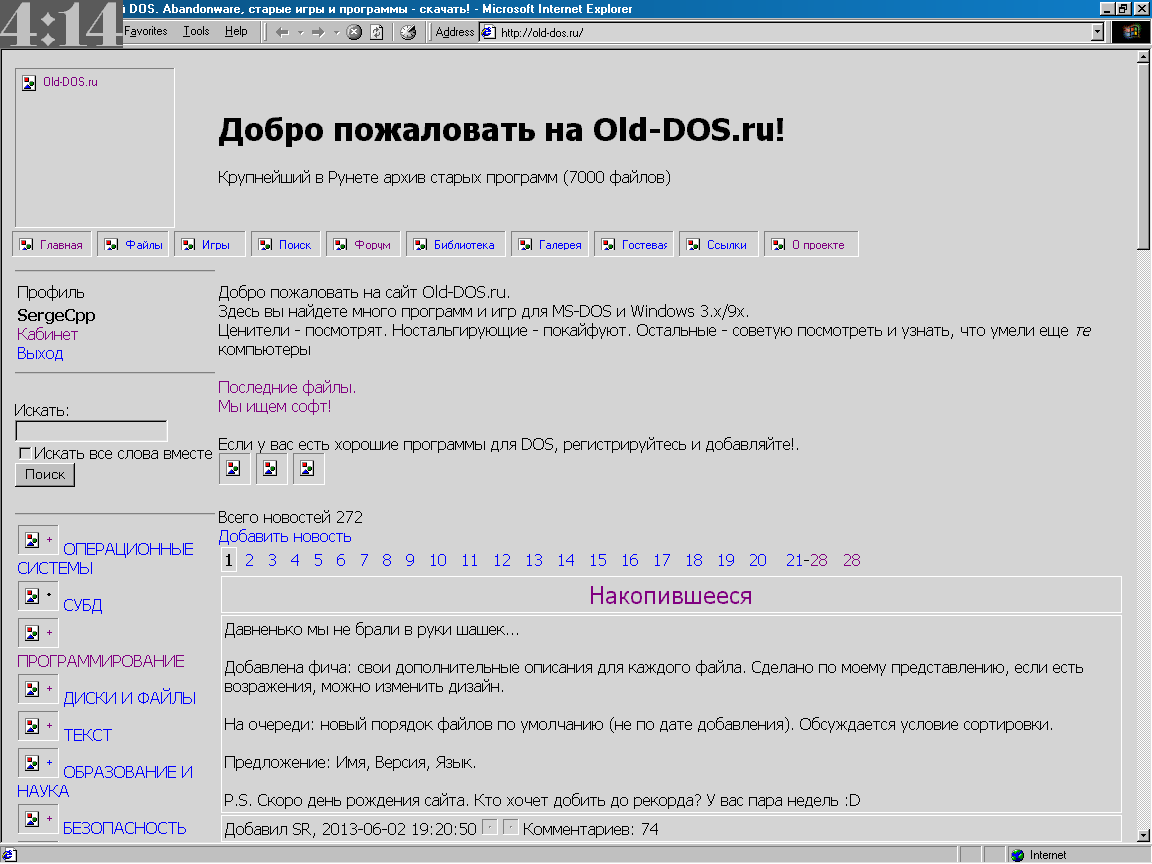Go to the Игры navigation tab

[209, 245]
